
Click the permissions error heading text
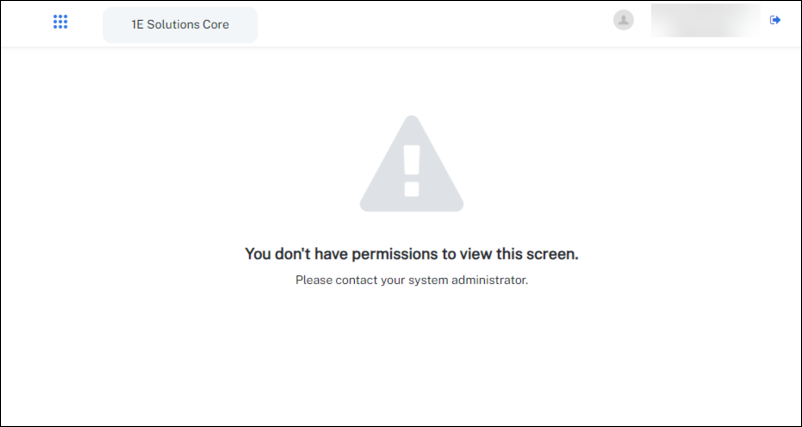(x=411, y=254)
